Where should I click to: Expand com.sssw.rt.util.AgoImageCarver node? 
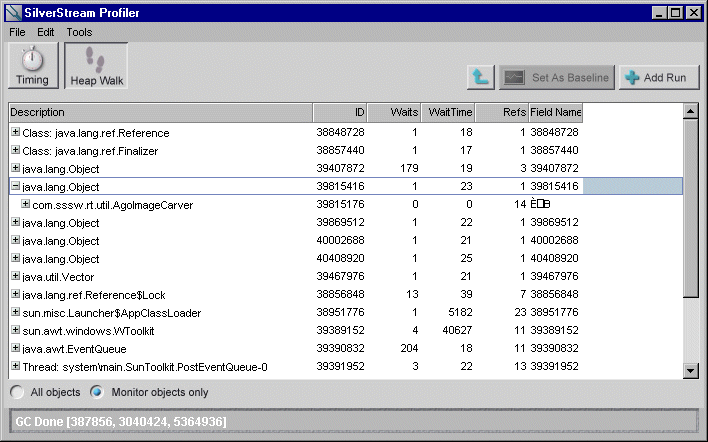pyautogui.click(x=26, y=204)
